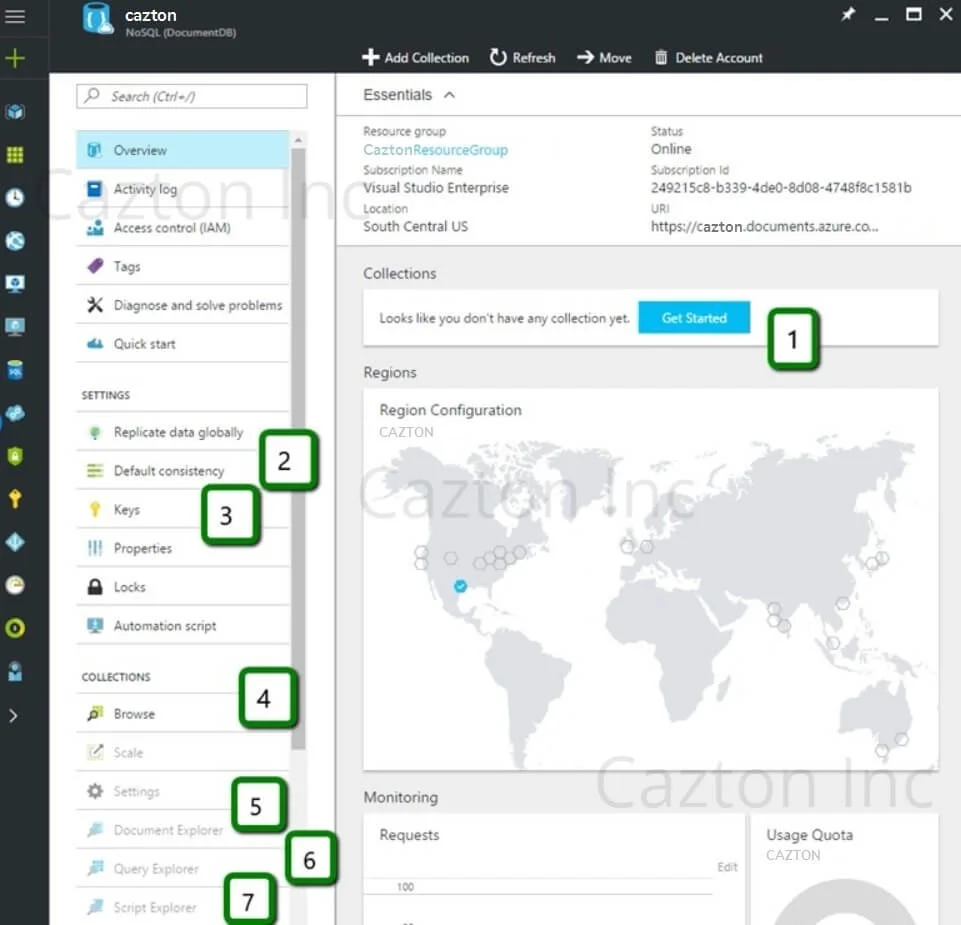Viewport: 961px width, 925px height.
Task: Click the green plus New resource icon
Action: click(15, 58)
